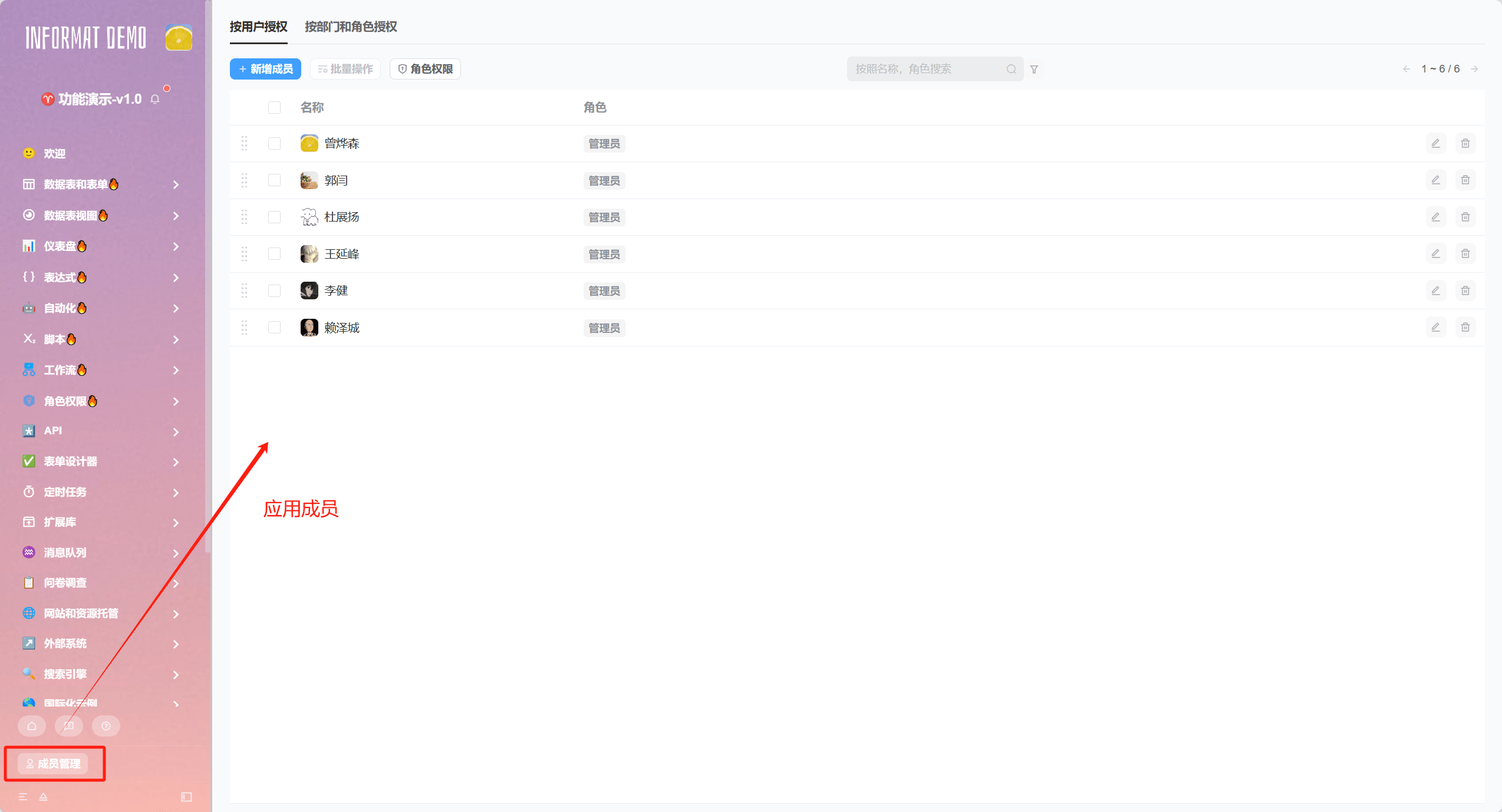Image resolution: width=1502 pixels, height=812 pixels.
Task: Switch to 按部门和角色授权 tab
Action: click(x=351, y=27)
